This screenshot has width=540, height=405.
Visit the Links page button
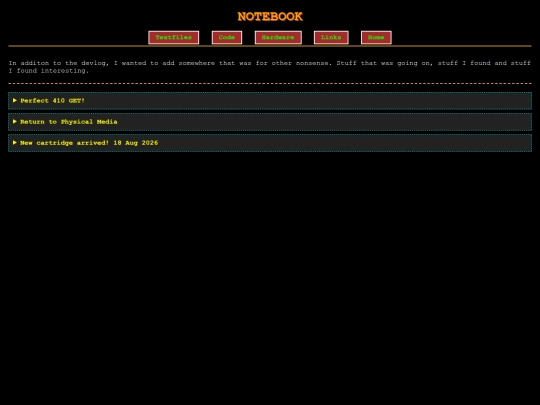pyautogui.click(x=331, y=37)
